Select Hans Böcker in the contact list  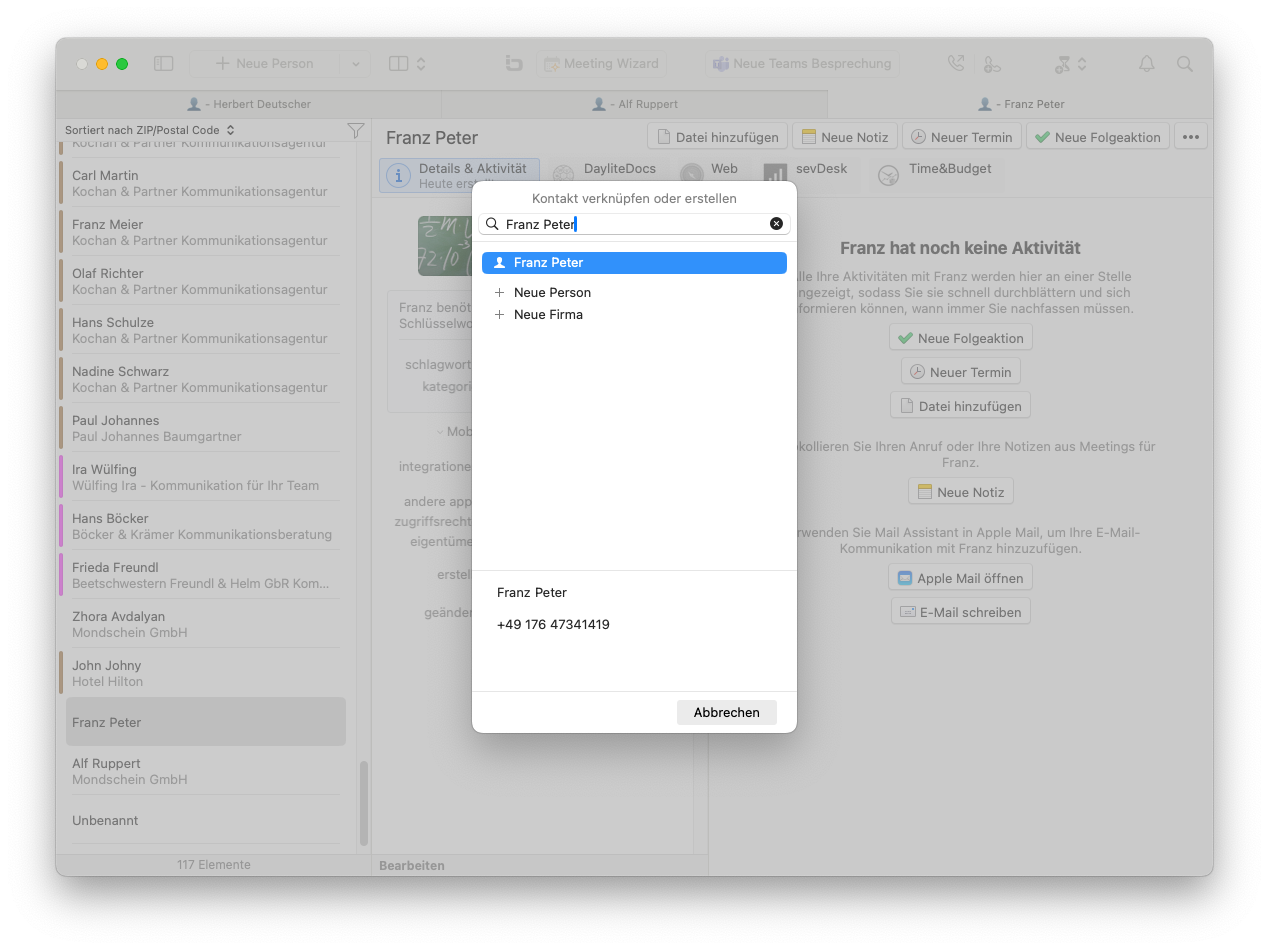pos(200,526)
